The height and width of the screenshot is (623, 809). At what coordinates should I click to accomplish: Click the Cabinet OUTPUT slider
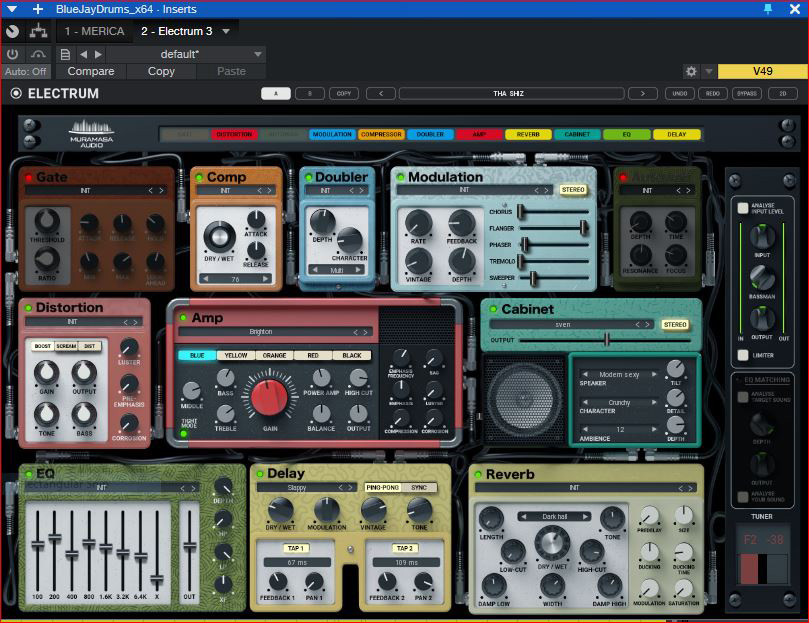tap(606, 340)
